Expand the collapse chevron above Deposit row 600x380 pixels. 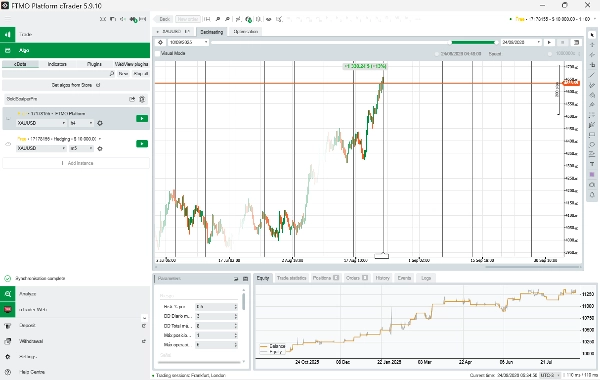[144, 318]
